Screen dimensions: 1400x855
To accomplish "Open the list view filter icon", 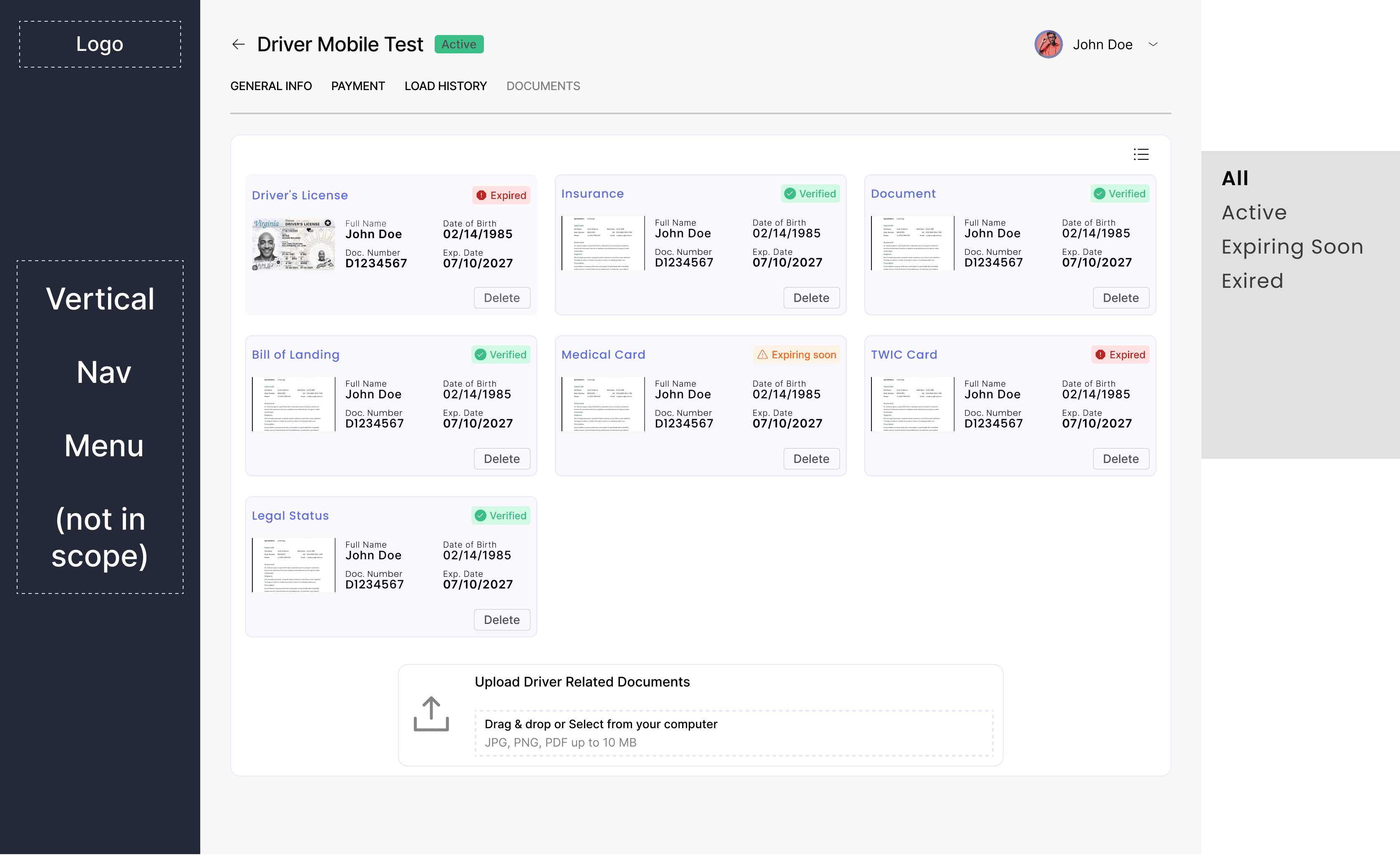I will 1141,154.
